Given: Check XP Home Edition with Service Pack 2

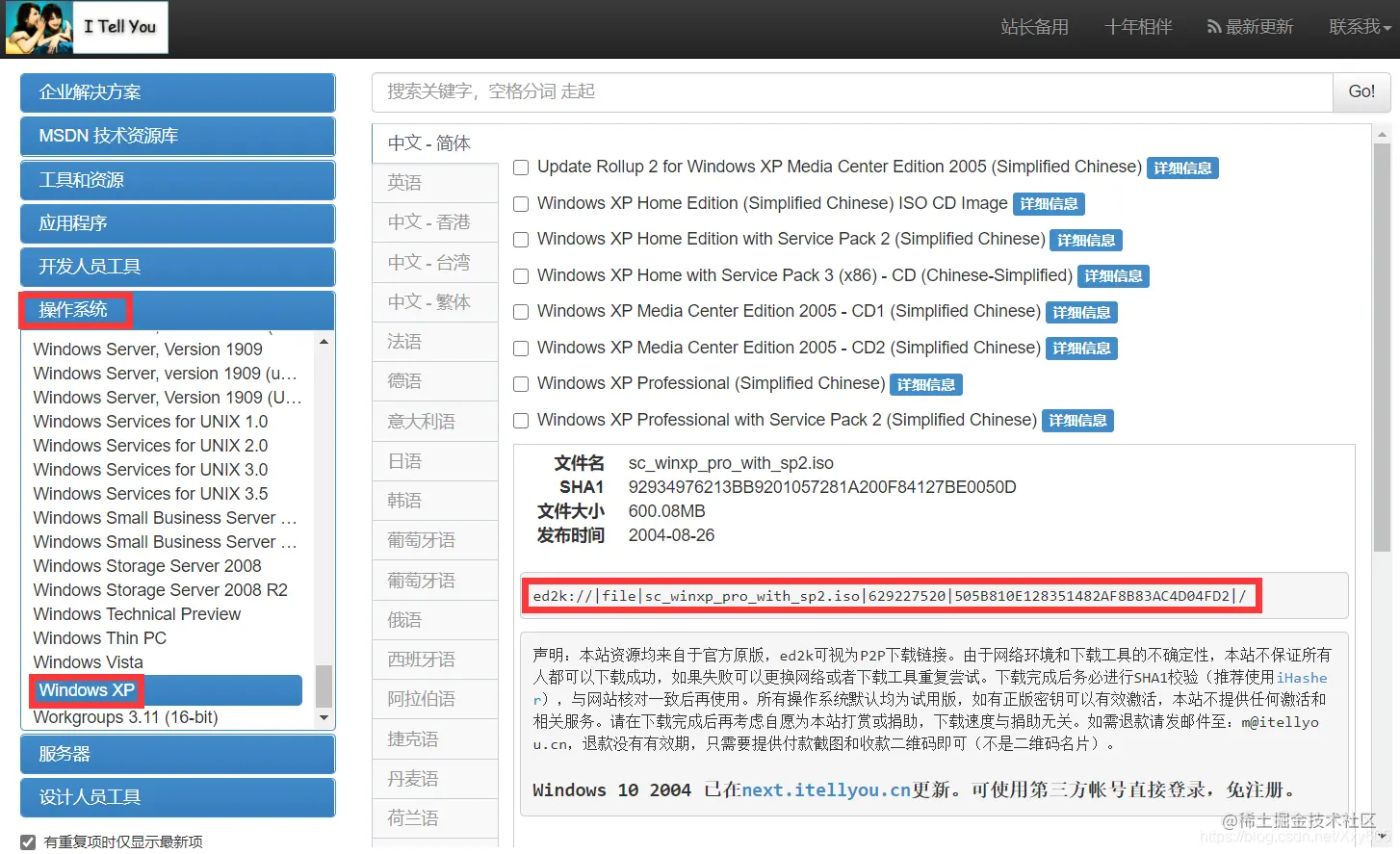Looking at the screenshot, I should 521,240.
